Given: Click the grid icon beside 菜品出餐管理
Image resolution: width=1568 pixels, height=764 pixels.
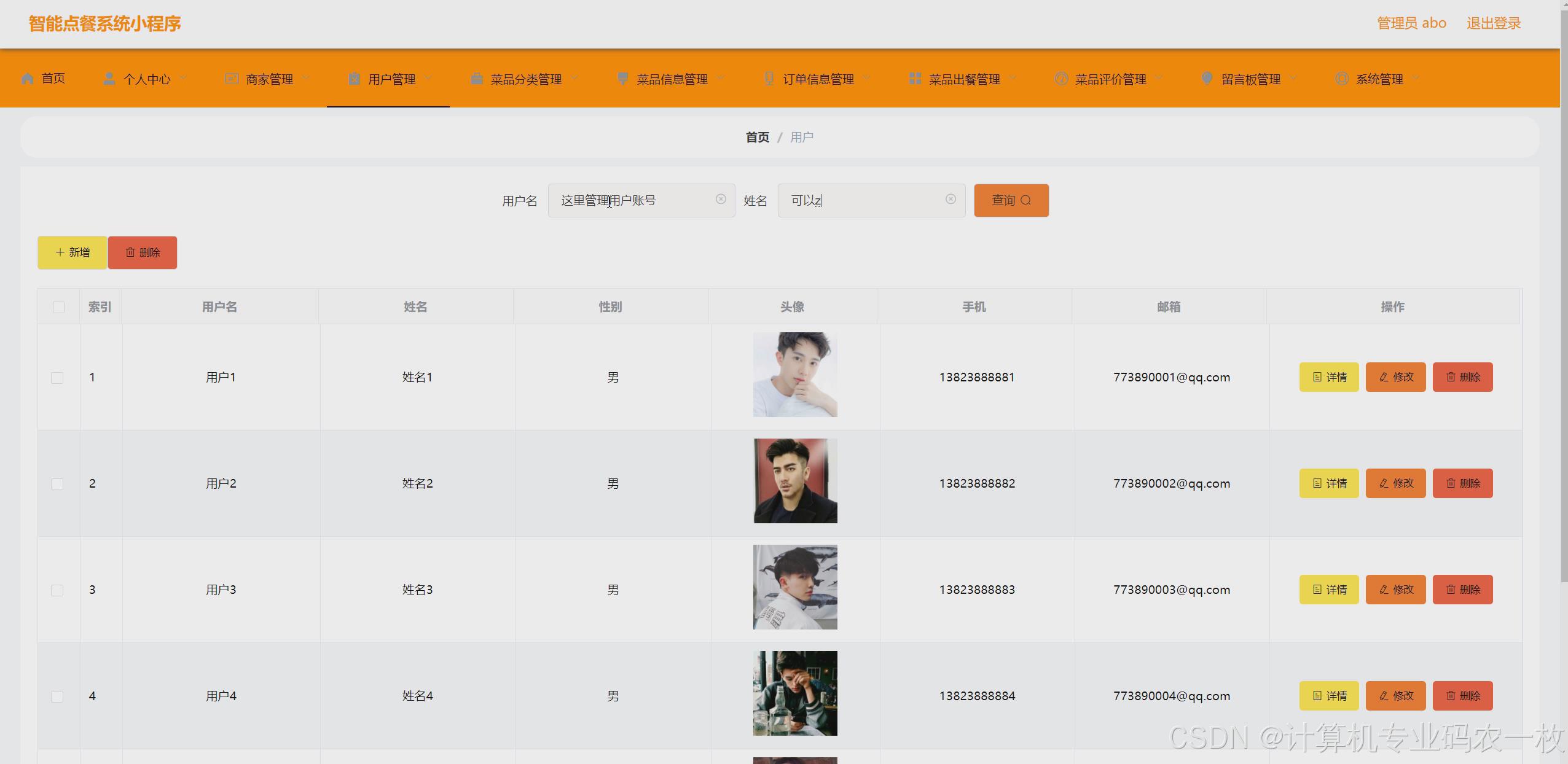Looking at the screenshot, I should 915,79.
